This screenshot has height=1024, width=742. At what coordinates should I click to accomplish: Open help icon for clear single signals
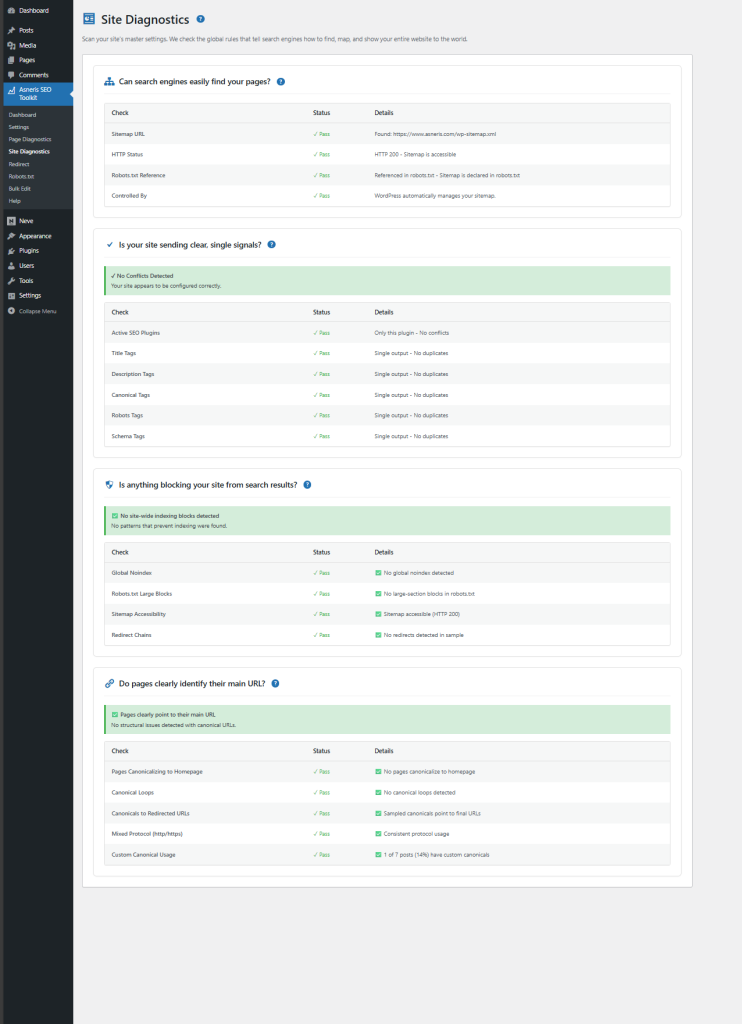tap(272, 245)
